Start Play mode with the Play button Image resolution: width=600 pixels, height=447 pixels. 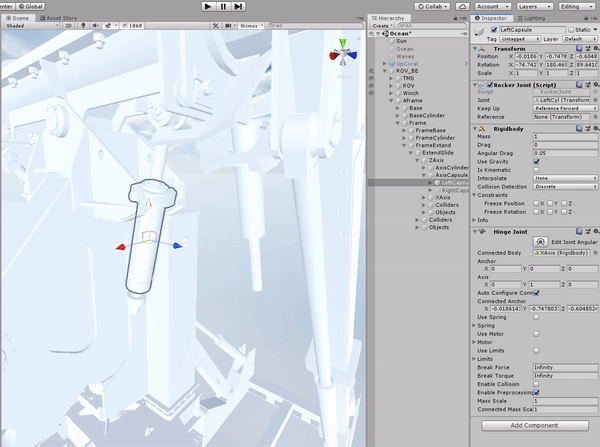(208, 7)
